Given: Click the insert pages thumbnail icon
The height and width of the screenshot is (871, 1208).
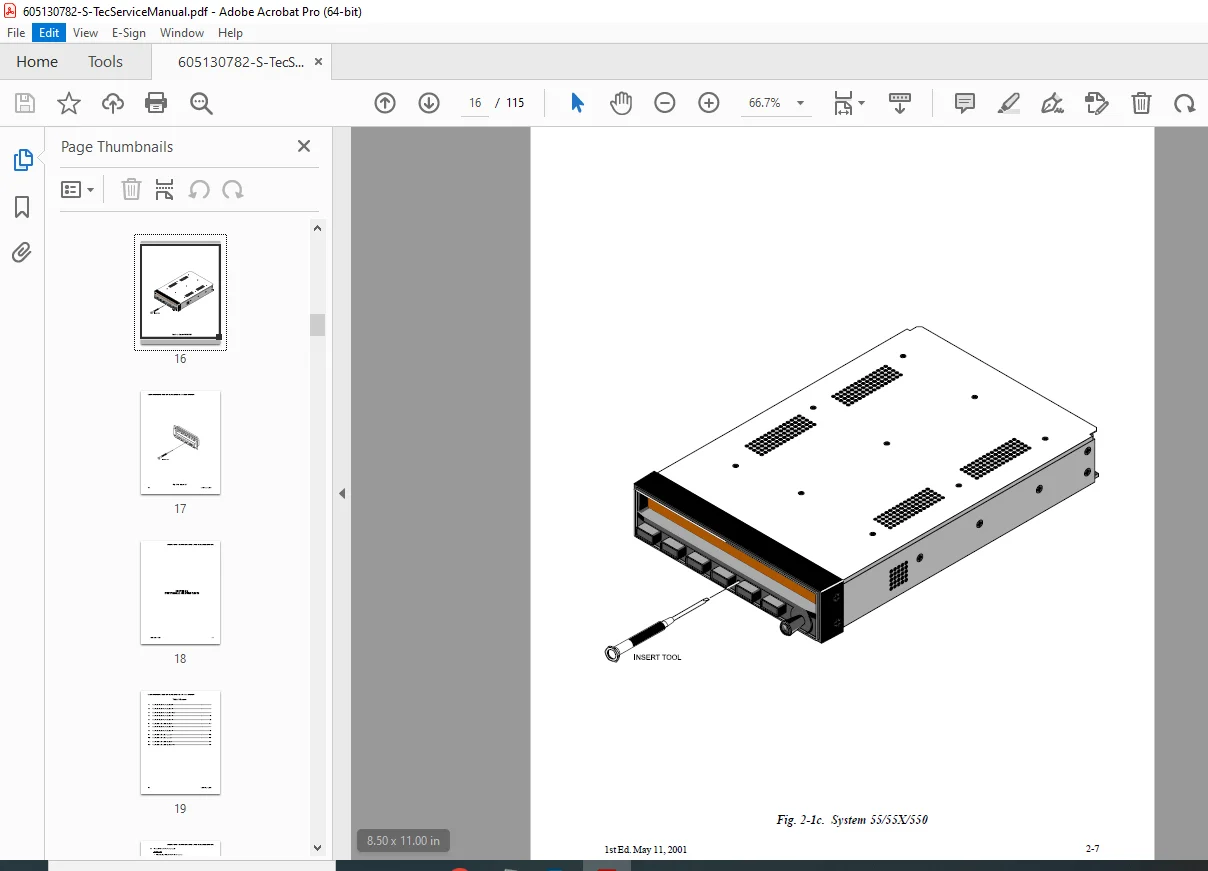Looking at the screenshot, I should (x=165, y=189).
